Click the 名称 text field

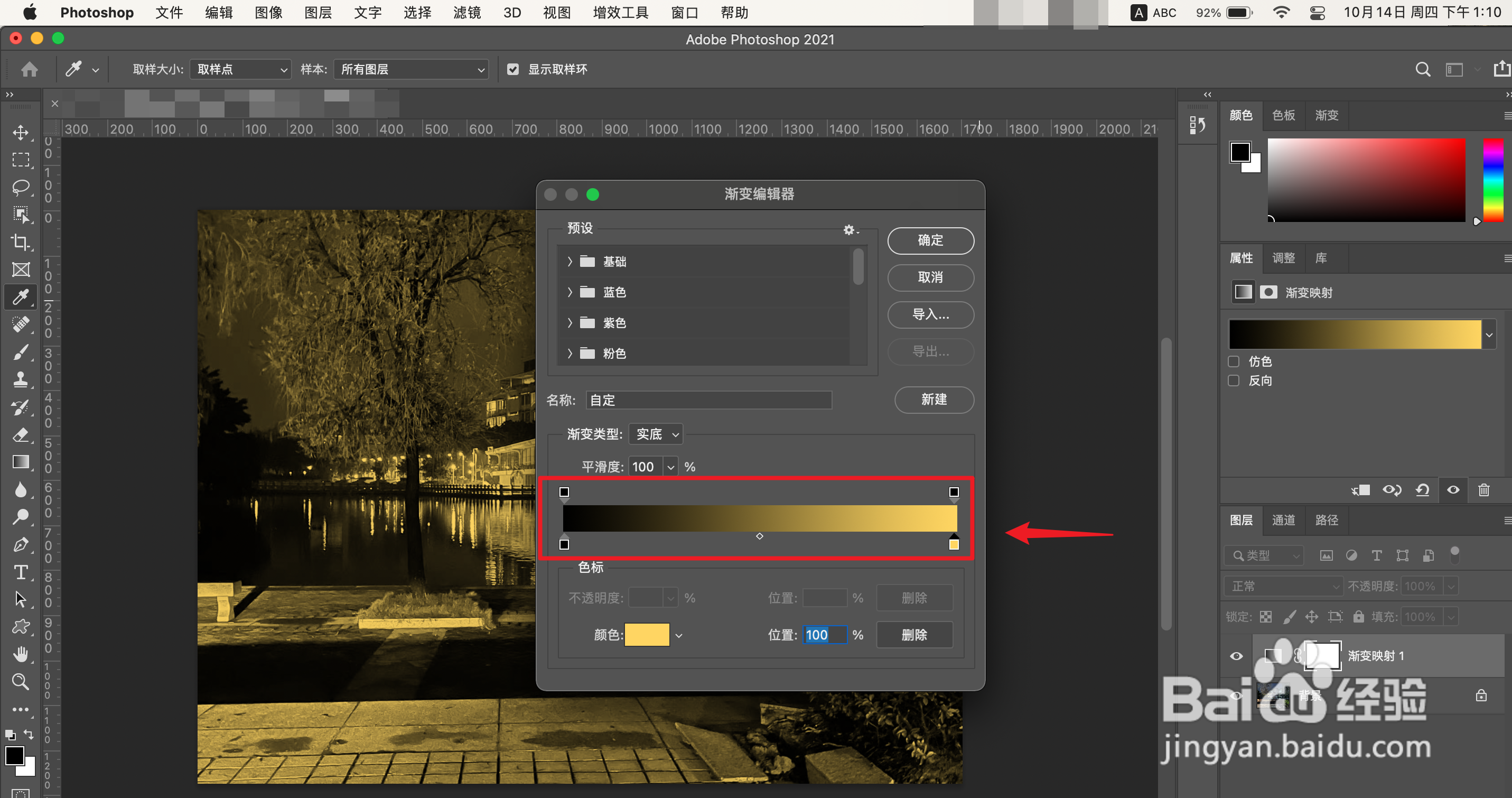(x=708, y=400)
